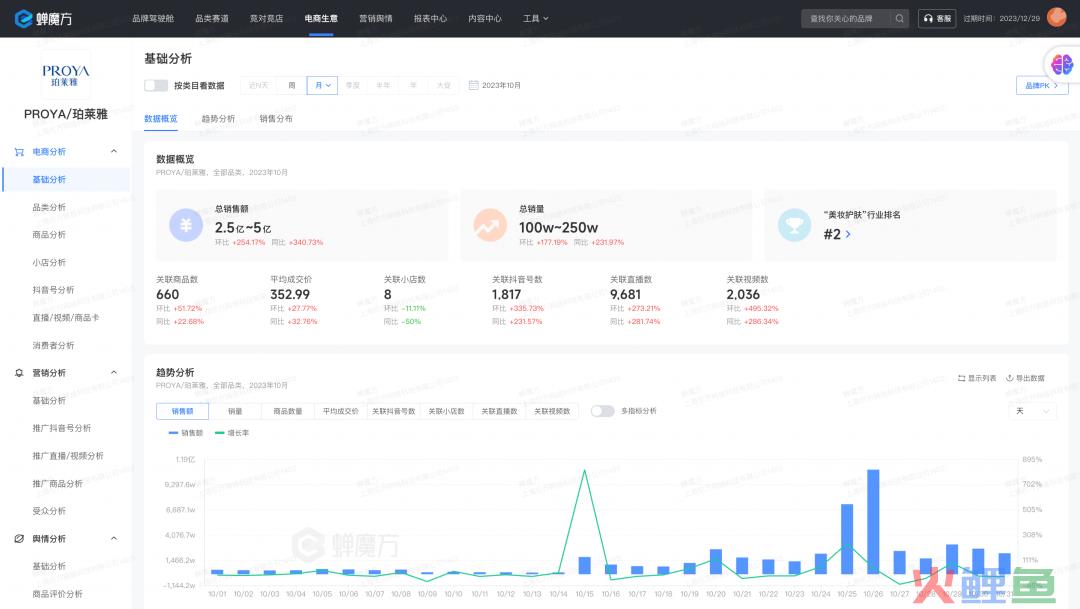Toggle 销售额 legend series
1080x609 pixels.
click(x=186, y=433)
